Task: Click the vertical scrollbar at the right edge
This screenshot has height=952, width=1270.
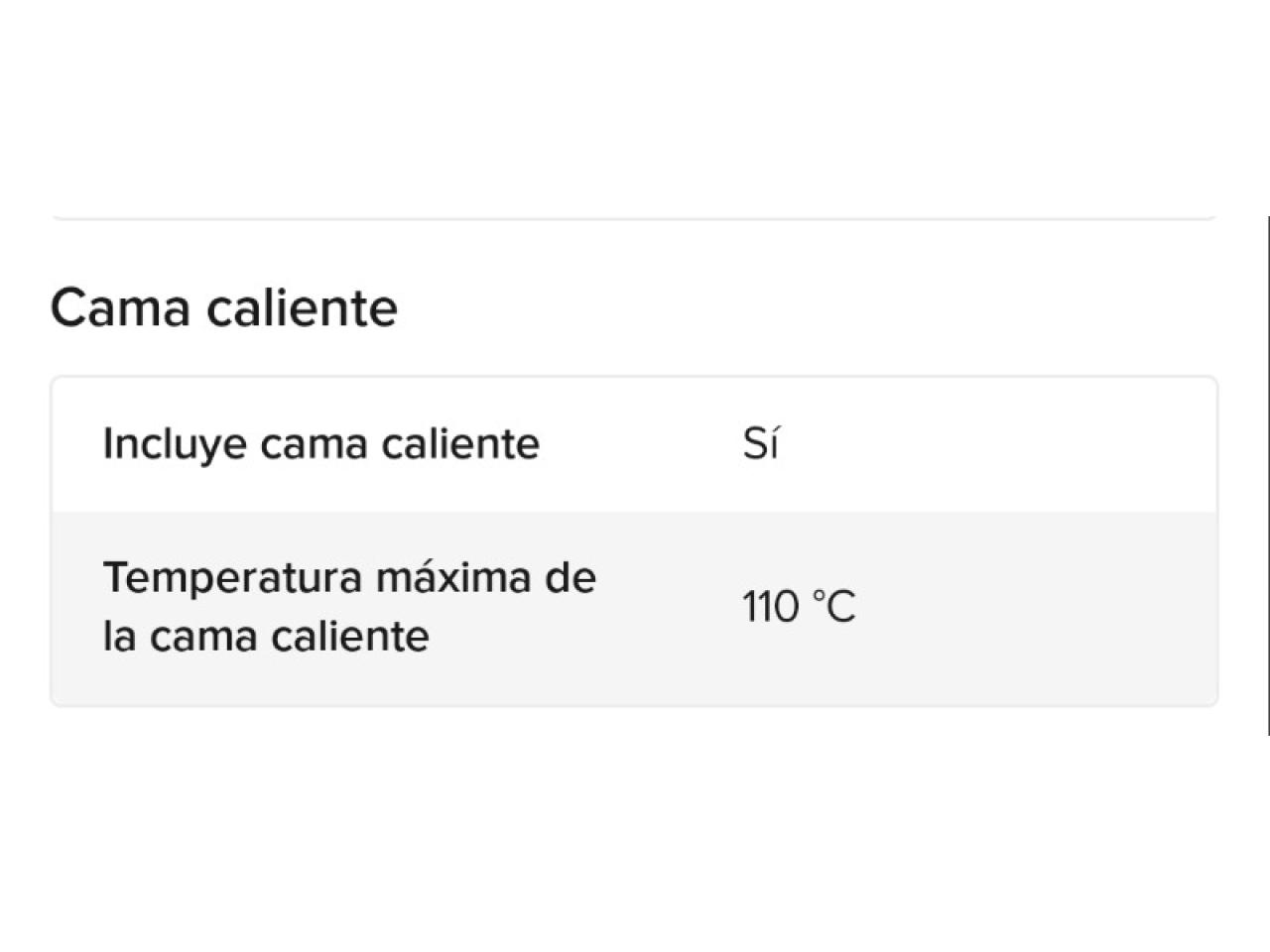Action: 1268,476
